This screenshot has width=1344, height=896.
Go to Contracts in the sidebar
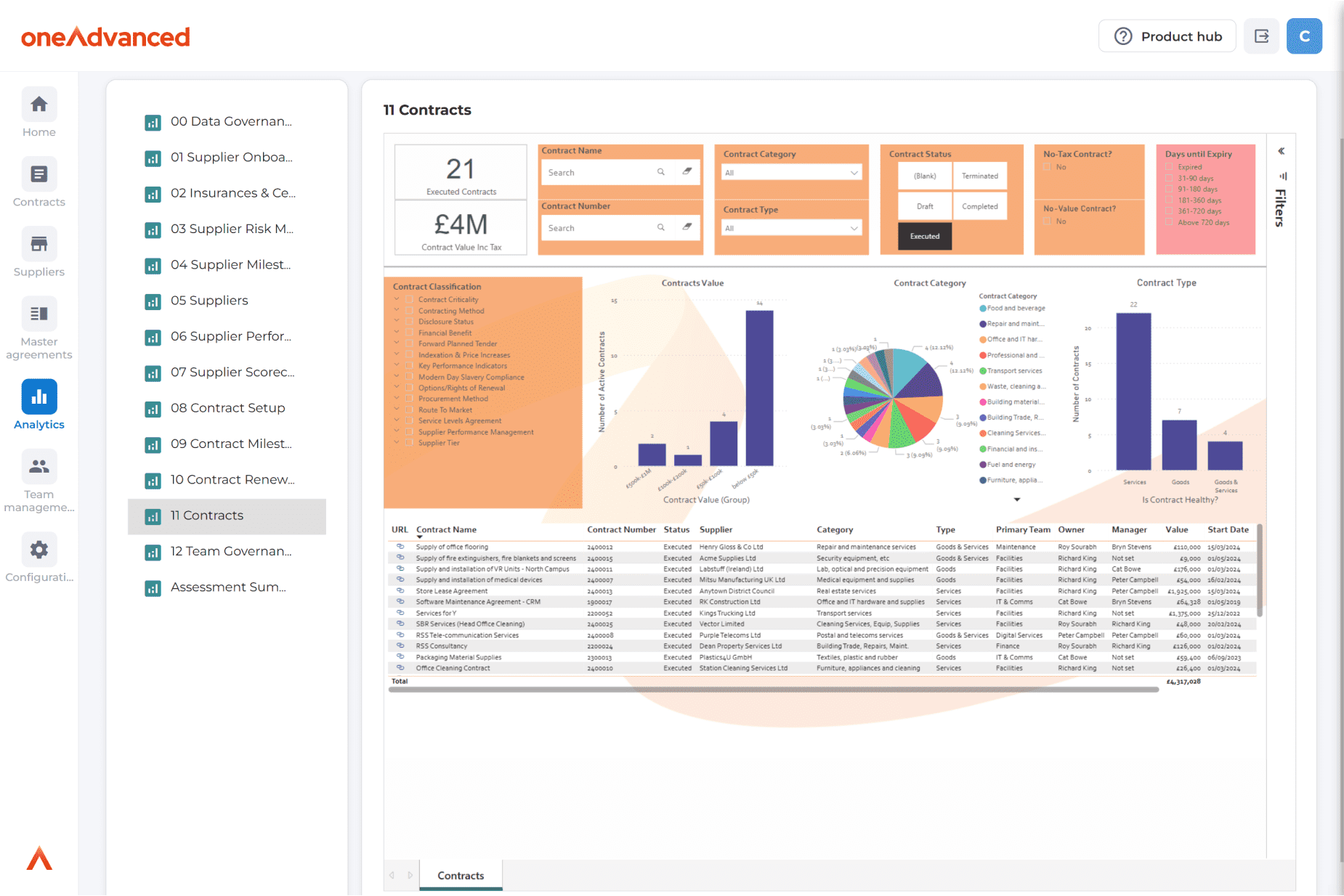pyautogui.click(x=39, y=175)
